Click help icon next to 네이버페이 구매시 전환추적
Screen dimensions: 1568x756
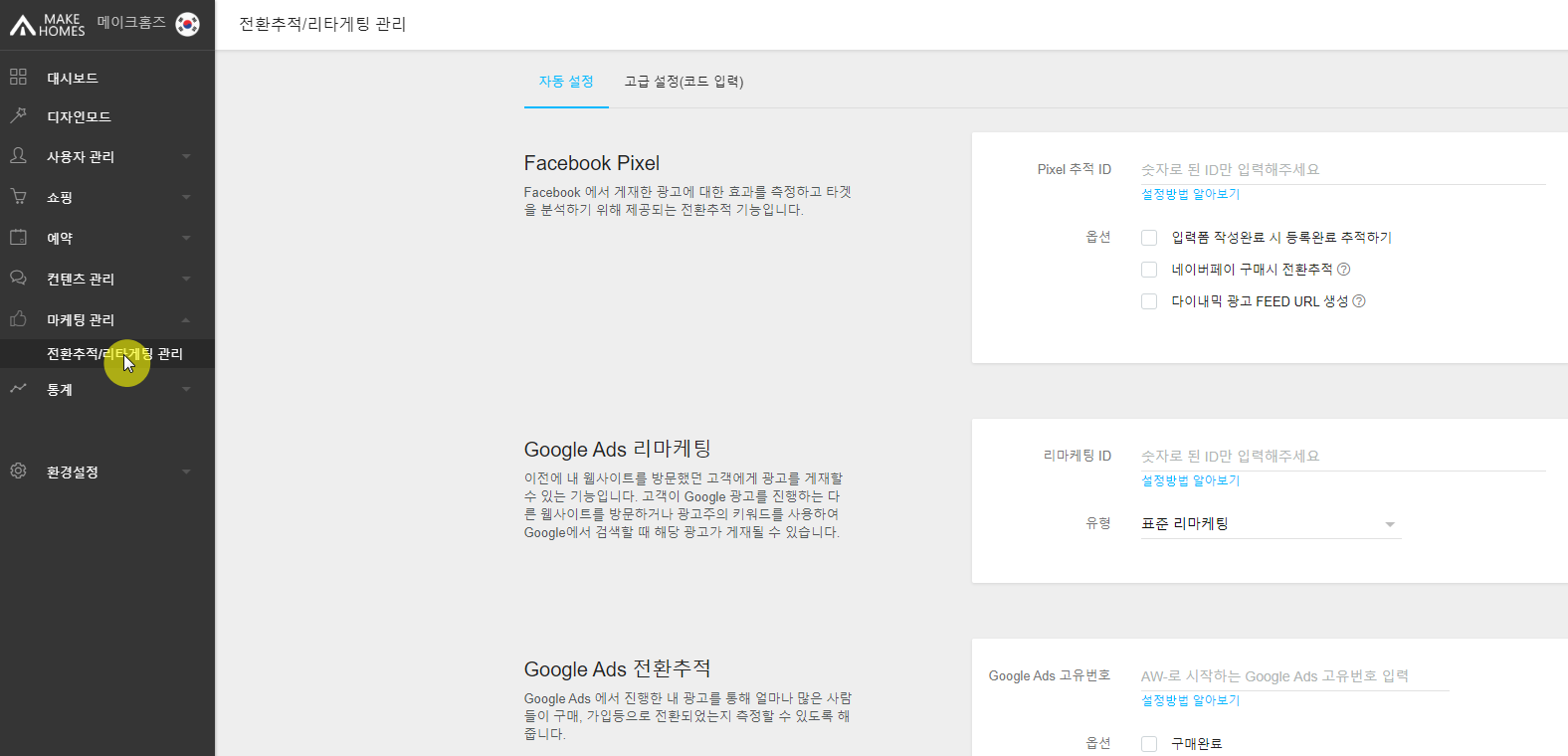pyautogui.click(x=1343, y=270)
